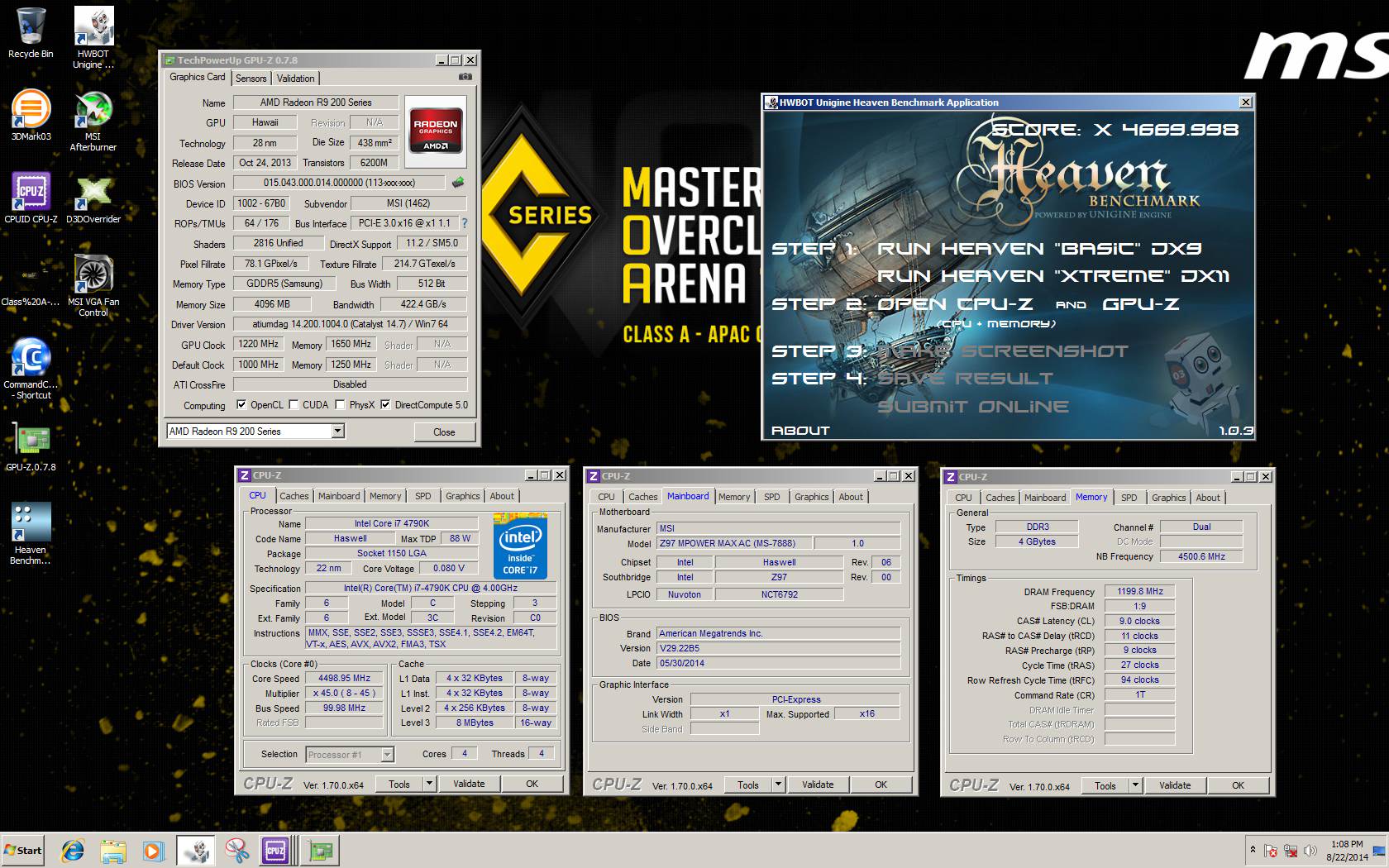Open About tab in first CPU-Z window
The image size is (1389, 868).
click(501, 496)
